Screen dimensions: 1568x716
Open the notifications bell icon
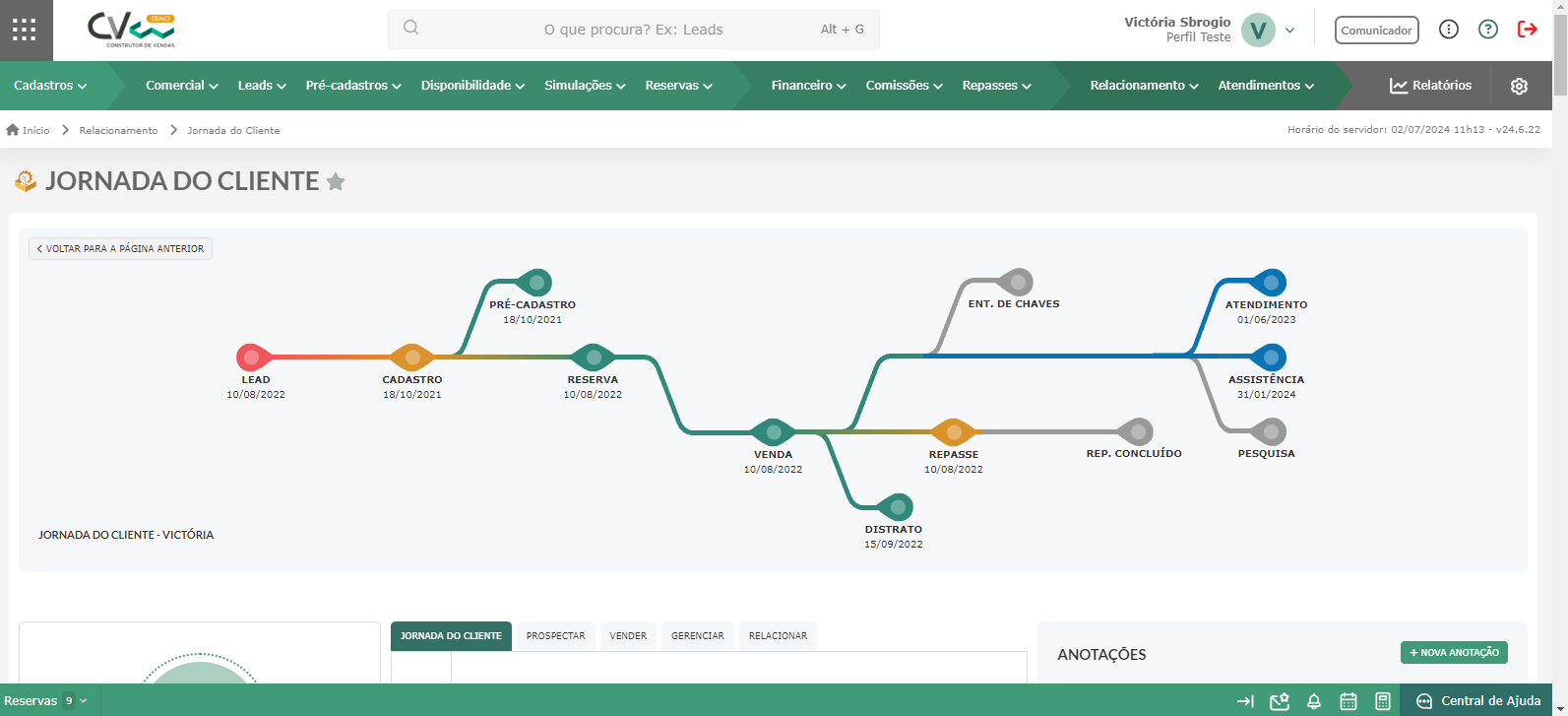[1314, 701]
